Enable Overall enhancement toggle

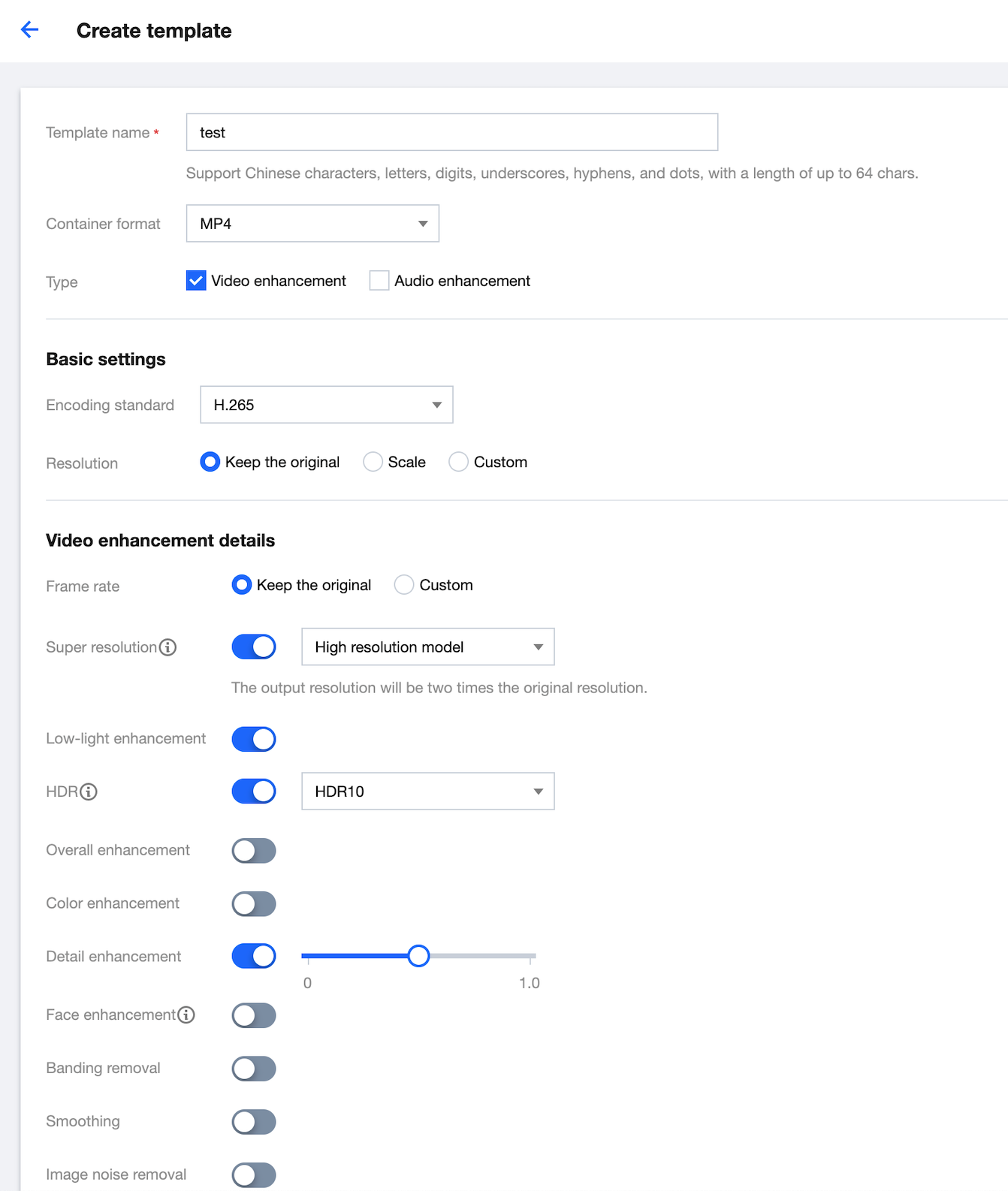coord(254,851)
